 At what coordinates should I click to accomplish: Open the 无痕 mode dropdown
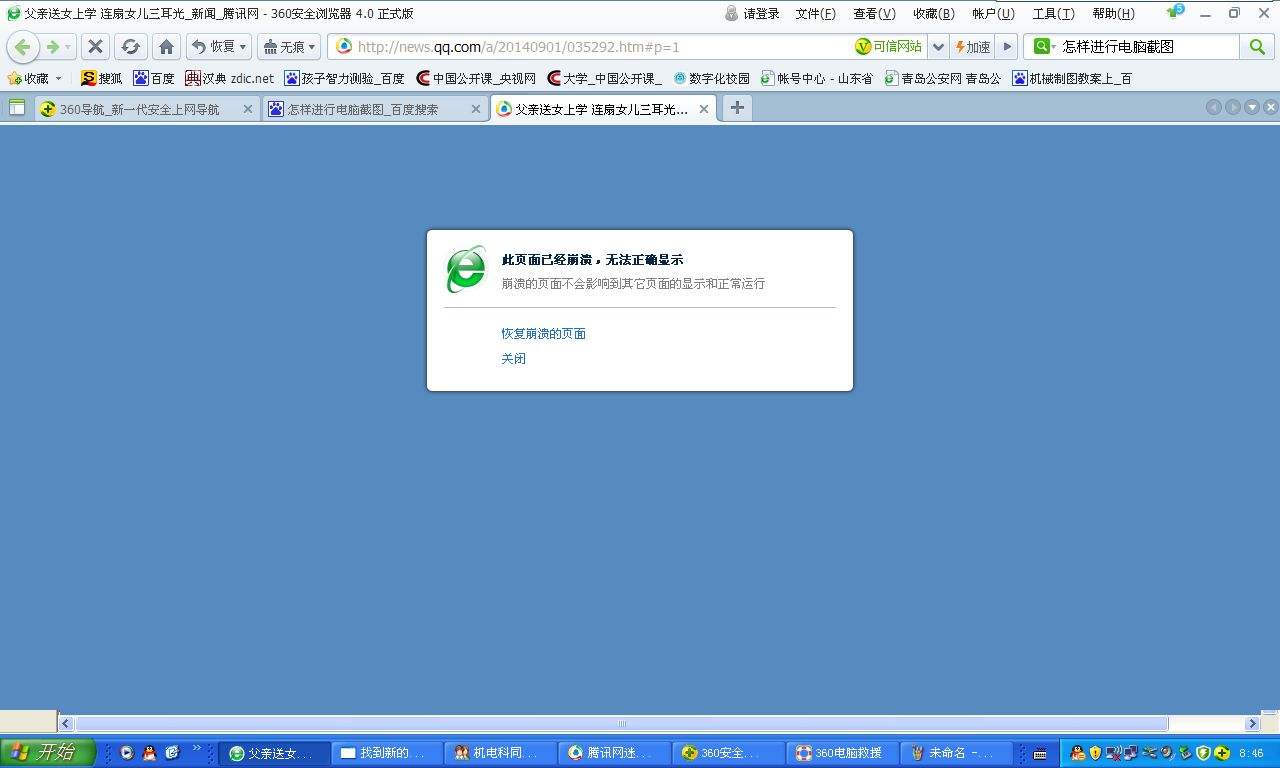311,47
